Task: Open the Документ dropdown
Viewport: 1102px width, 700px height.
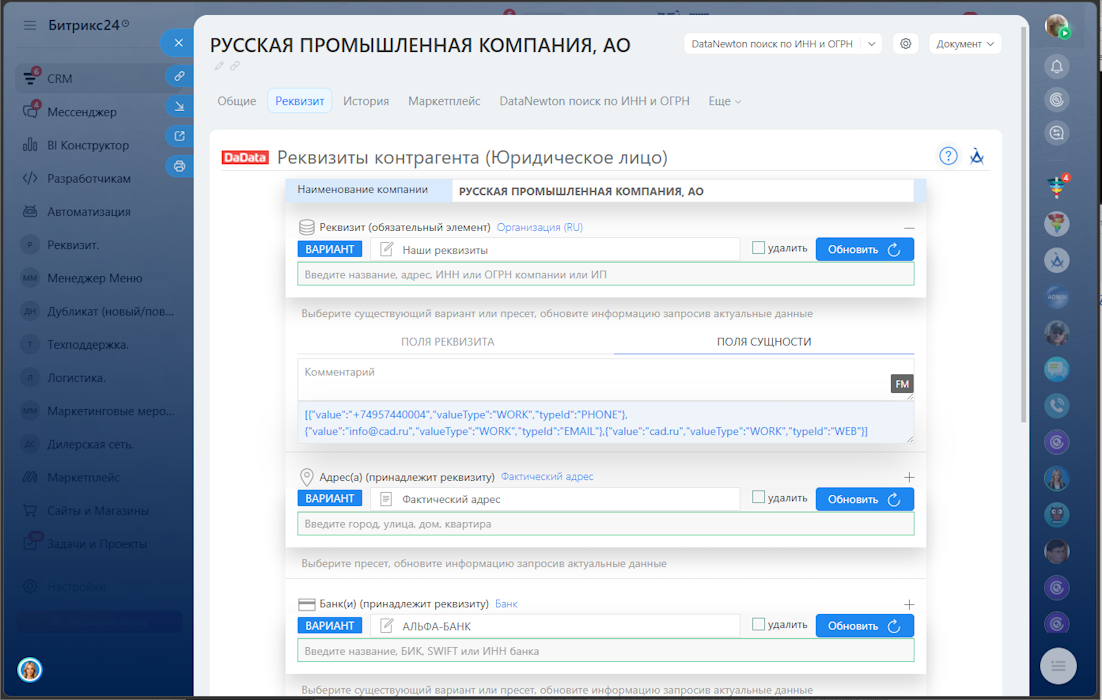Action: pos(965,44)
